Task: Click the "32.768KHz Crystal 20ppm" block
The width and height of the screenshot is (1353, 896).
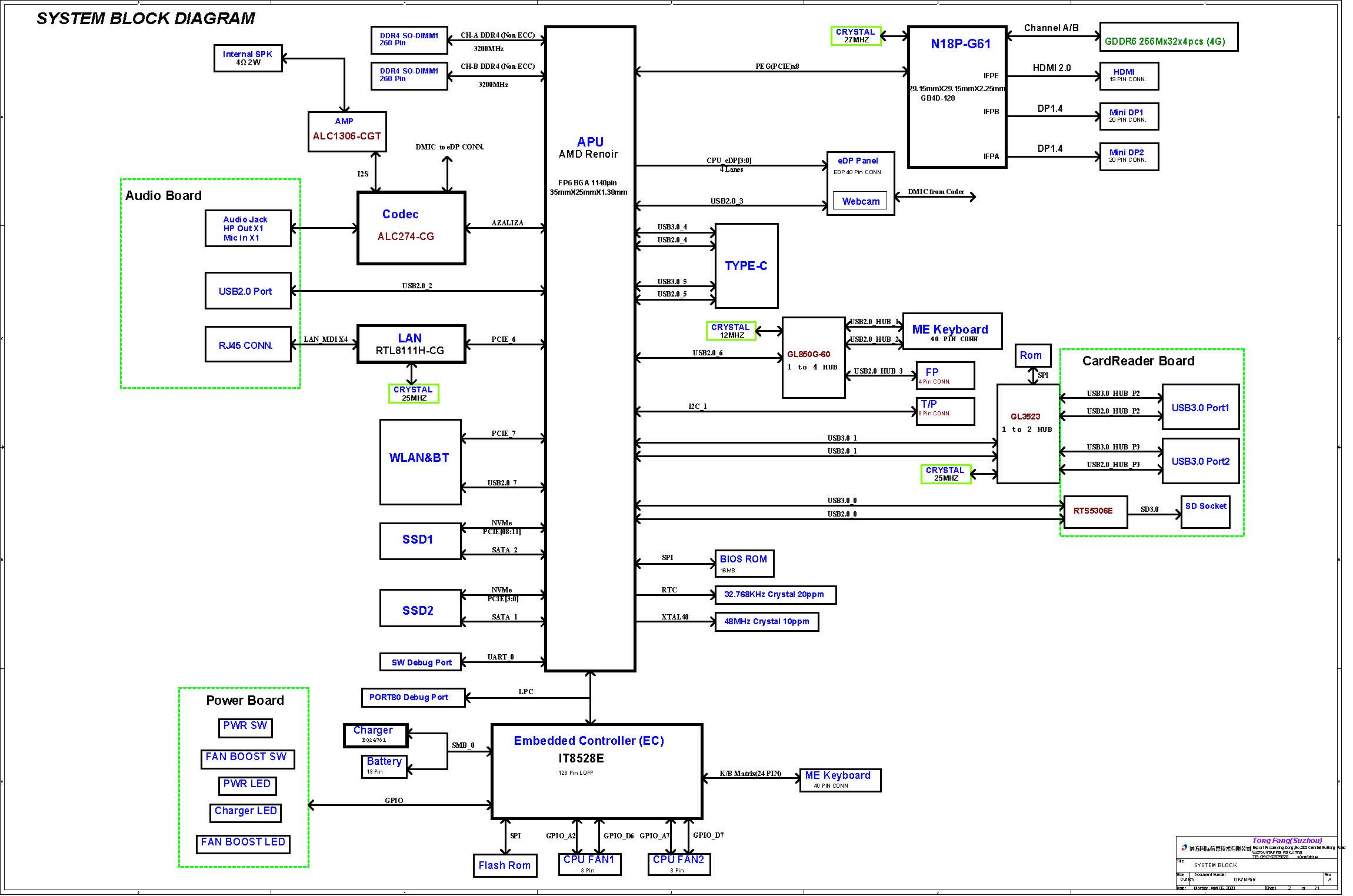Action: pyautogui.click(x=775, y=595)
